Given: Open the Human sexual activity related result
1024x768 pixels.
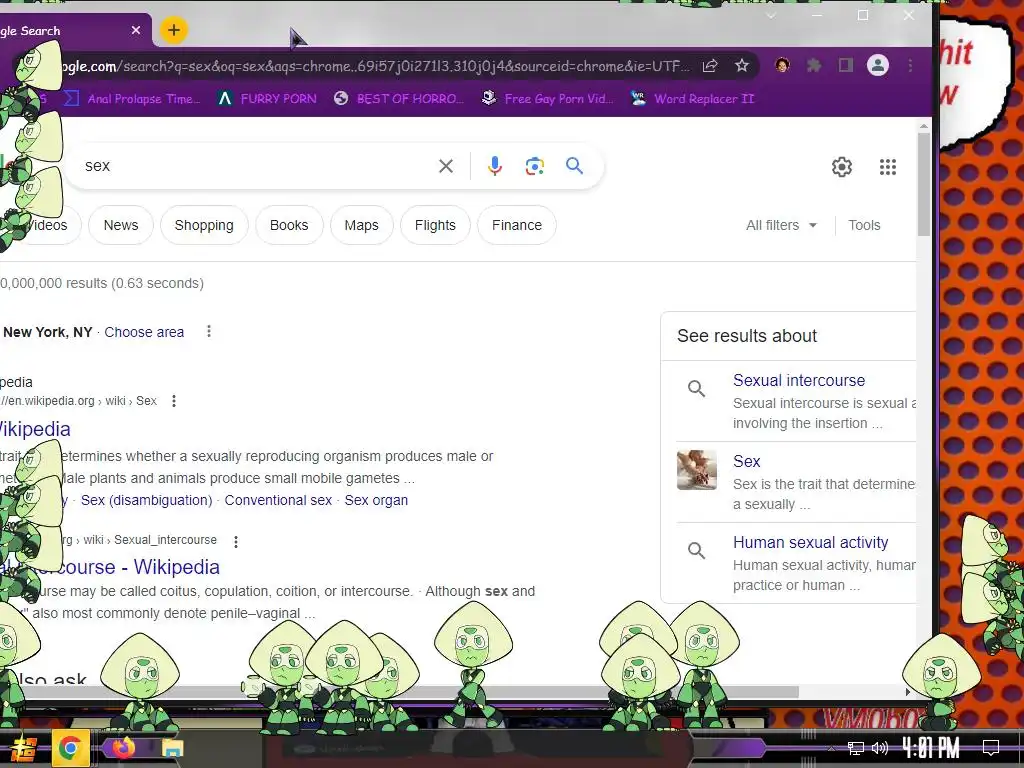Looking at the screenshot, I should tap(810, 542).
